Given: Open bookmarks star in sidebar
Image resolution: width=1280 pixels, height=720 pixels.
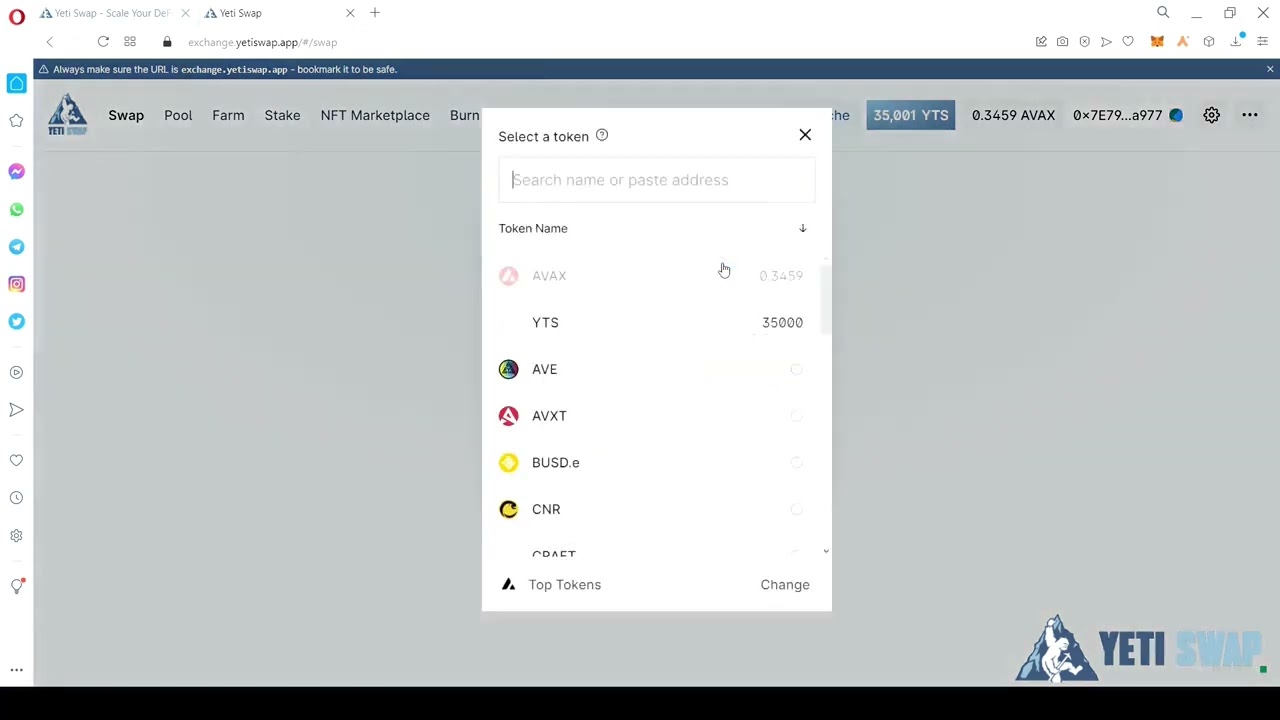Looking at the screenshot, I should [x=16, y=121].
